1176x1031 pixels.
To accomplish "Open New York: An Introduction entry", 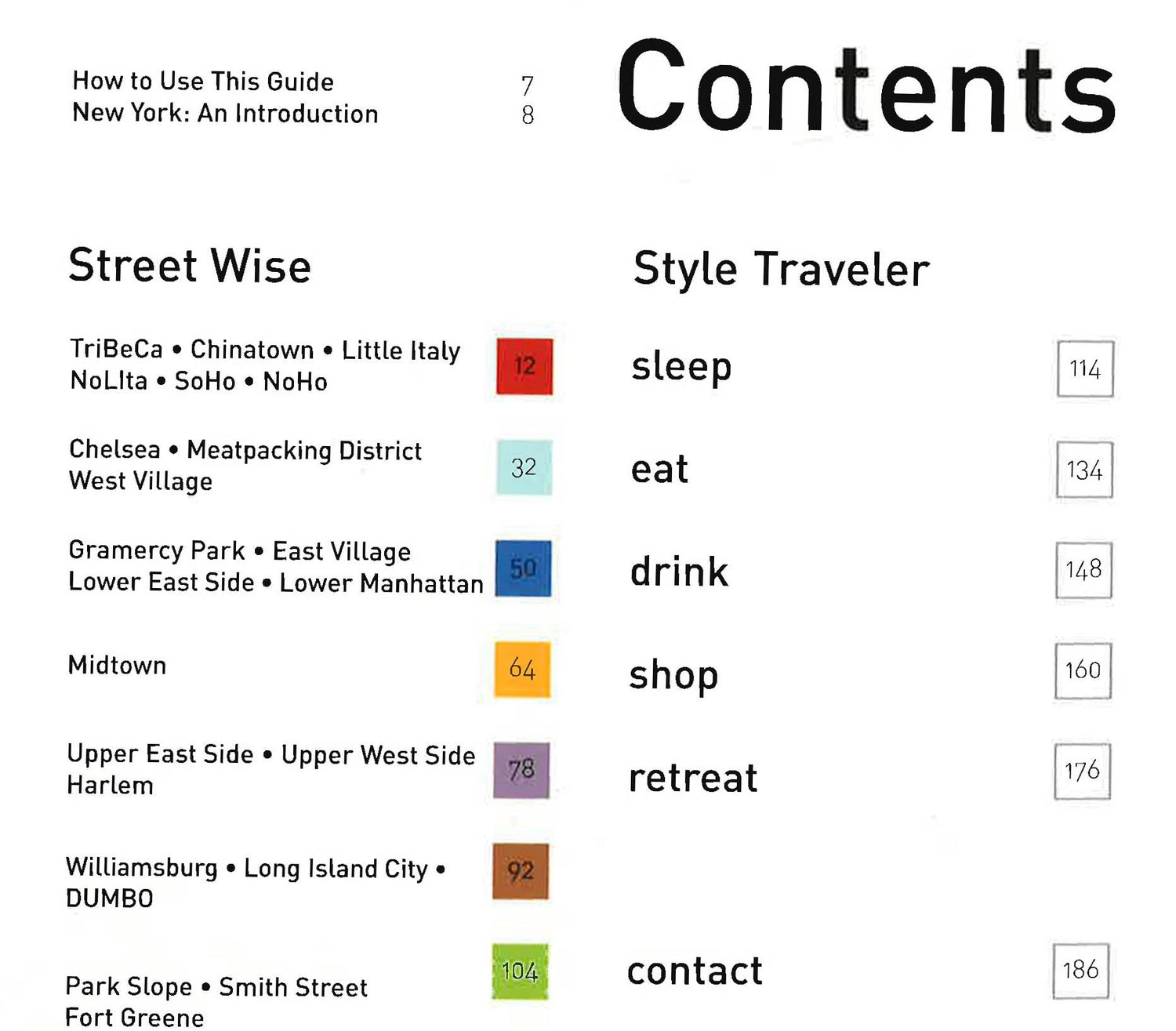I will click(225, 114).
